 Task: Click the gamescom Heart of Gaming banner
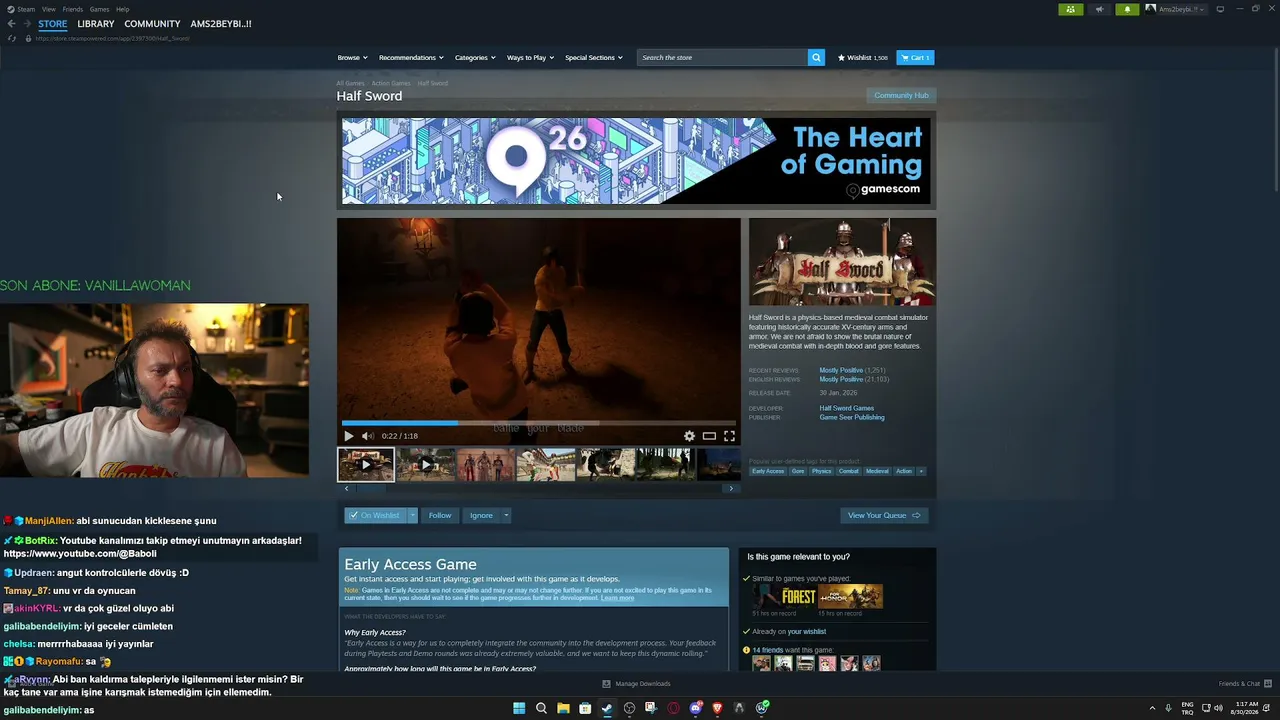point(636,161)
